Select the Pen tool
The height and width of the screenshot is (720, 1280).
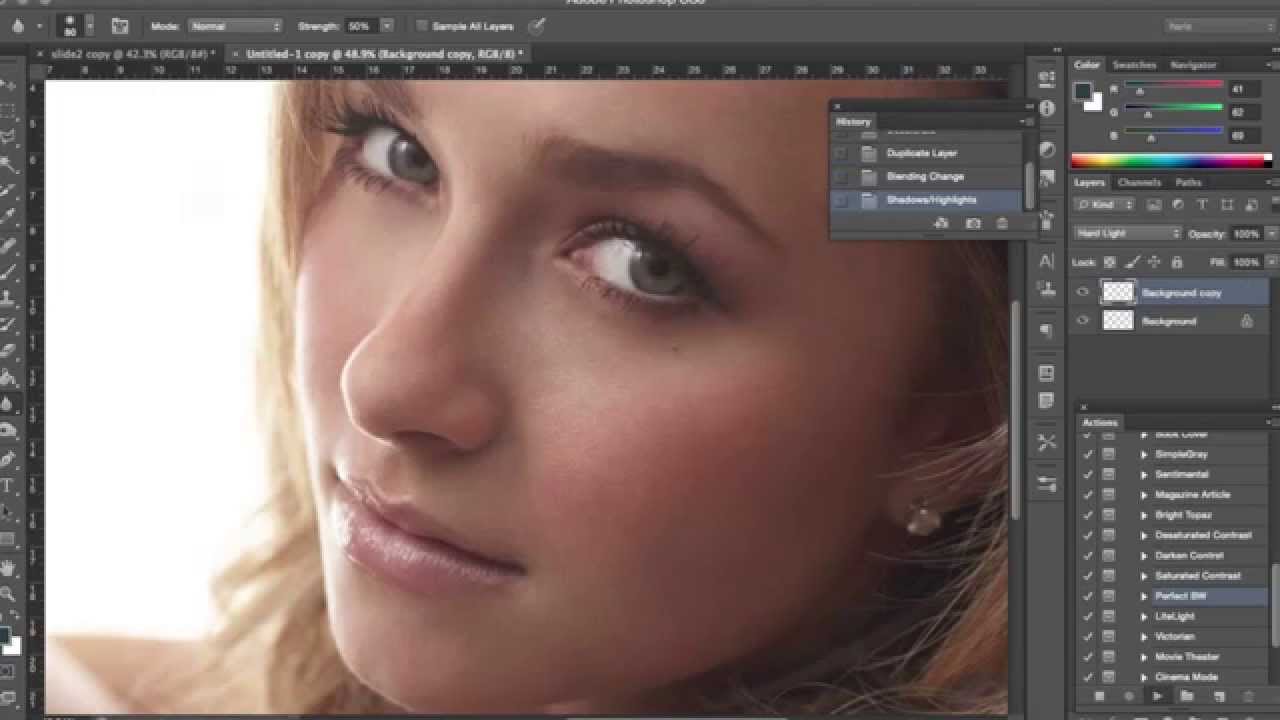pyautogui.click(x=8, y=459)
